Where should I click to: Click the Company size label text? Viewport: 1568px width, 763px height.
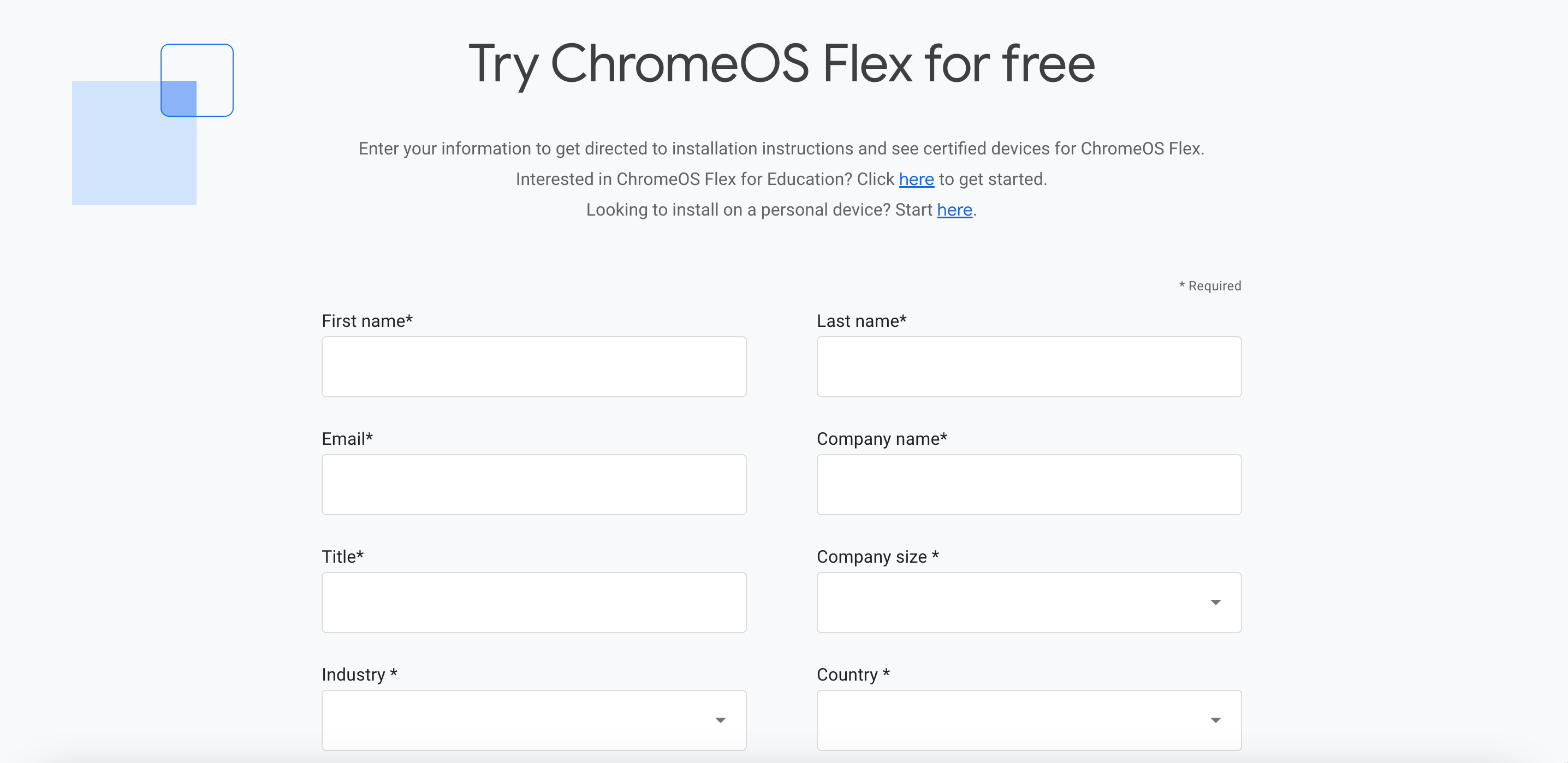877,557
